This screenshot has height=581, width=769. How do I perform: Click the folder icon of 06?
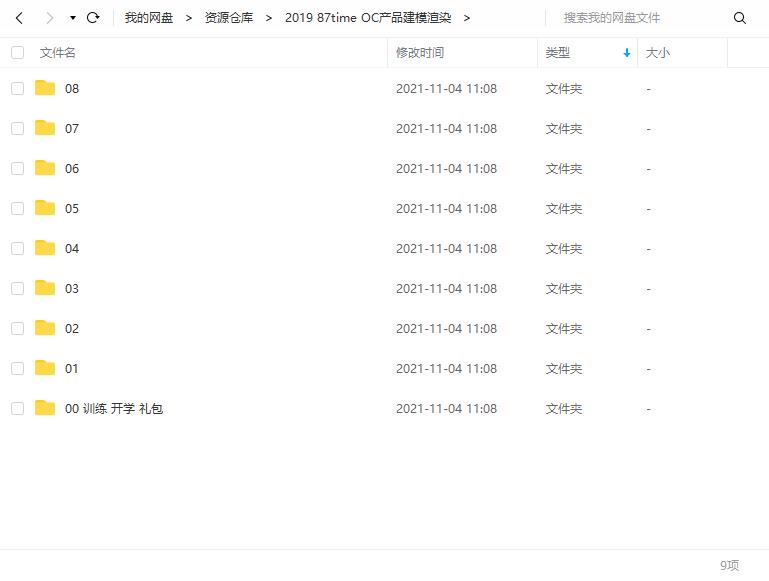(45, 168)
